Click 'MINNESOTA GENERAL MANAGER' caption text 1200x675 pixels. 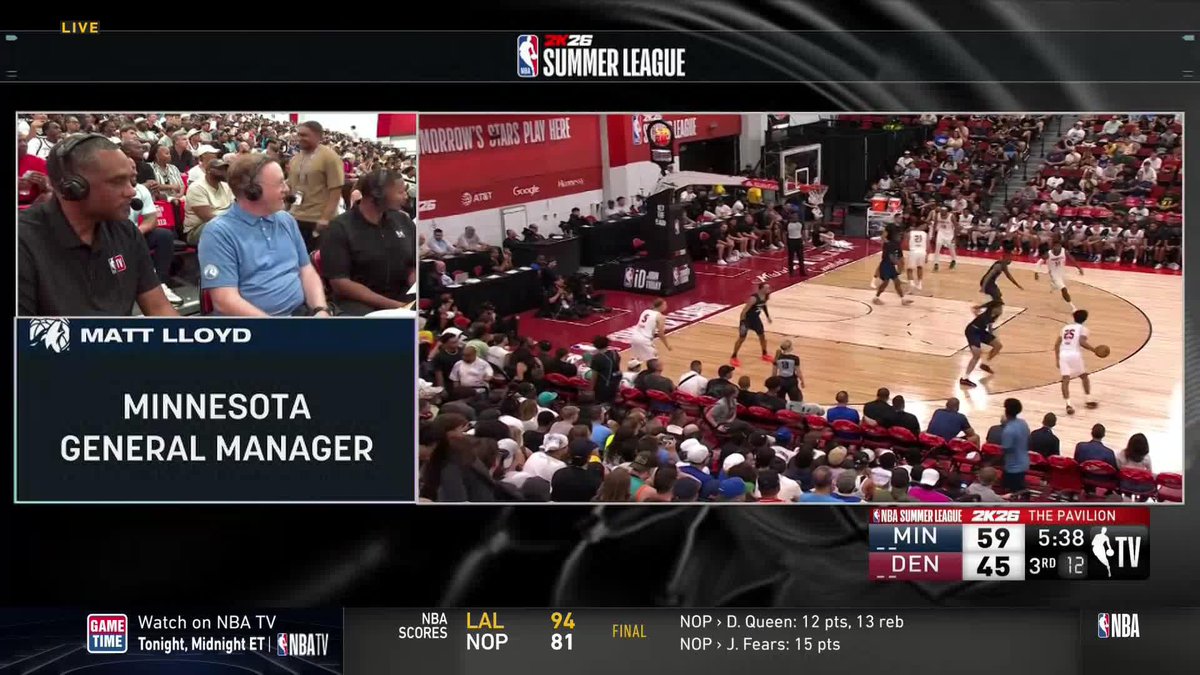216,427
